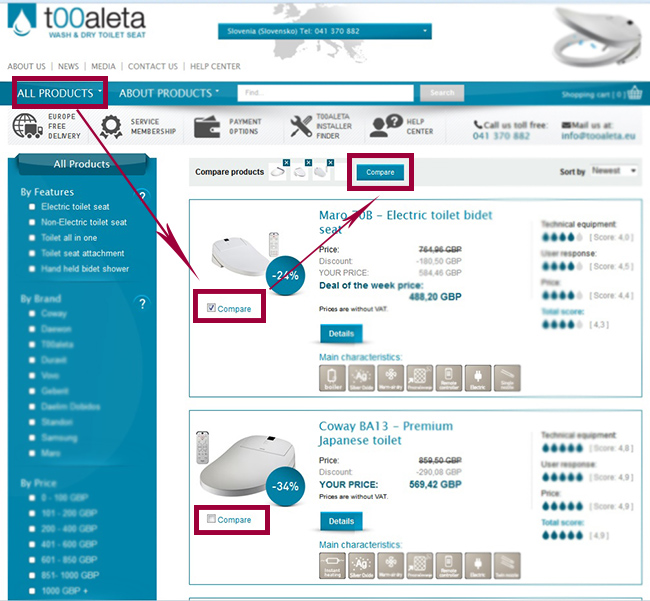The height and width of the screenshot is (601, 650).
Task: Click the Electric plug icon on Maro product
Action: coord(478,378)
